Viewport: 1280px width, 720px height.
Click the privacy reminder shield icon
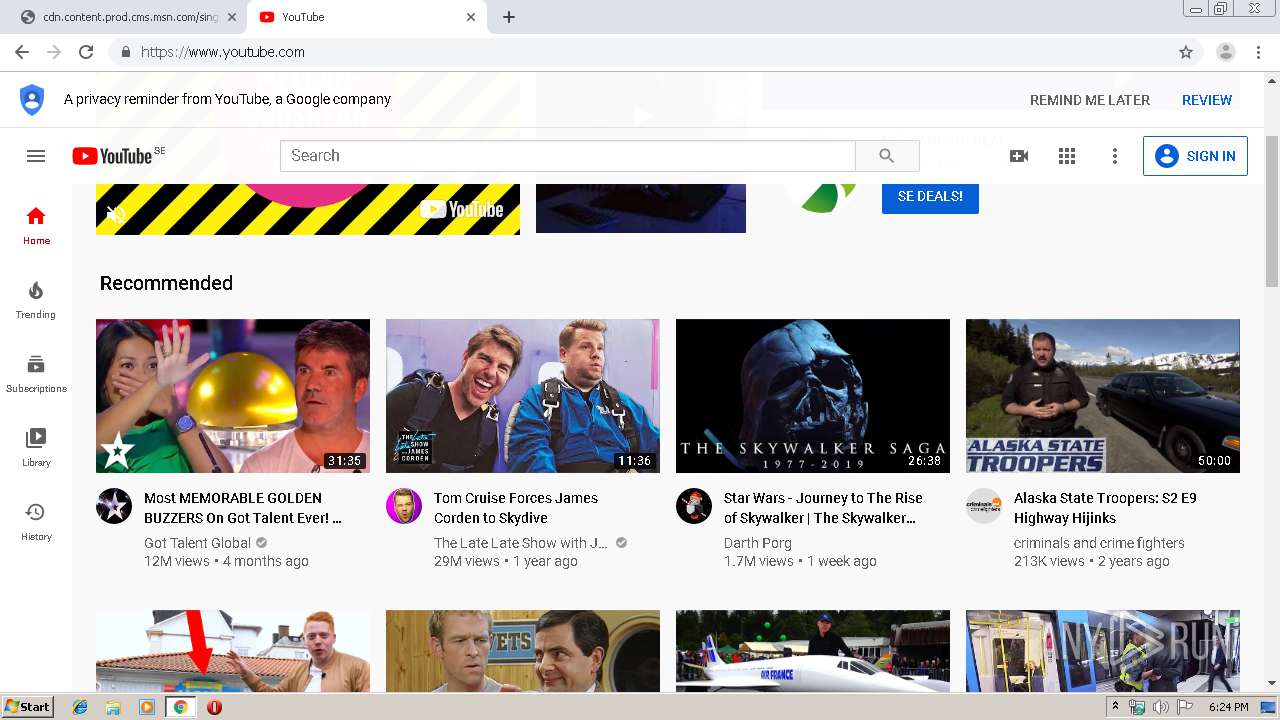pos(32,100)
